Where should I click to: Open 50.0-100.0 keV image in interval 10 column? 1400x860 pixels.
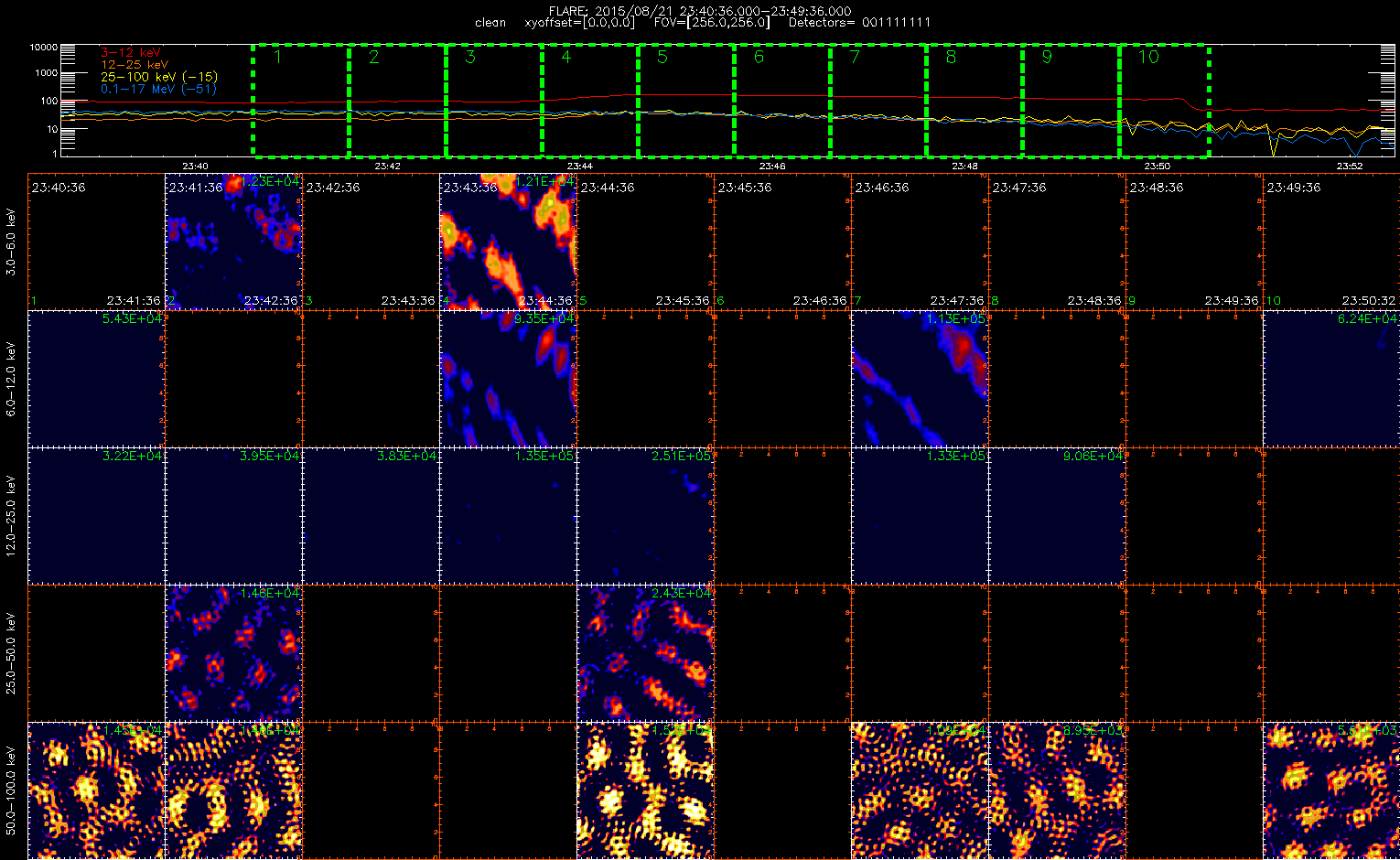click(1331, 790)
